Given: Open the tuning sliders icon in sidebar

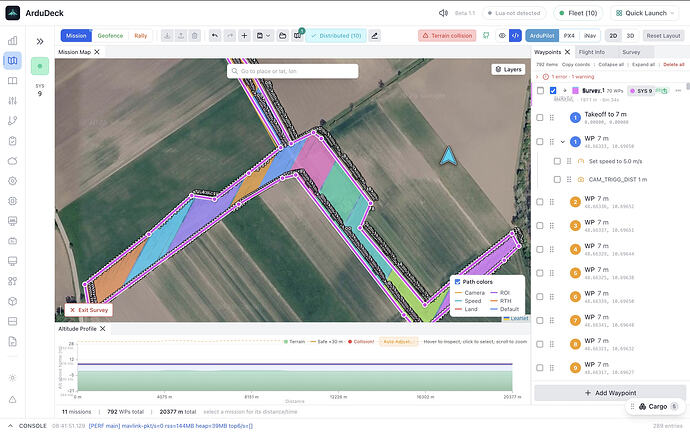Looking at the screenshot, I should pyautogui.click(x=12, y=101).
